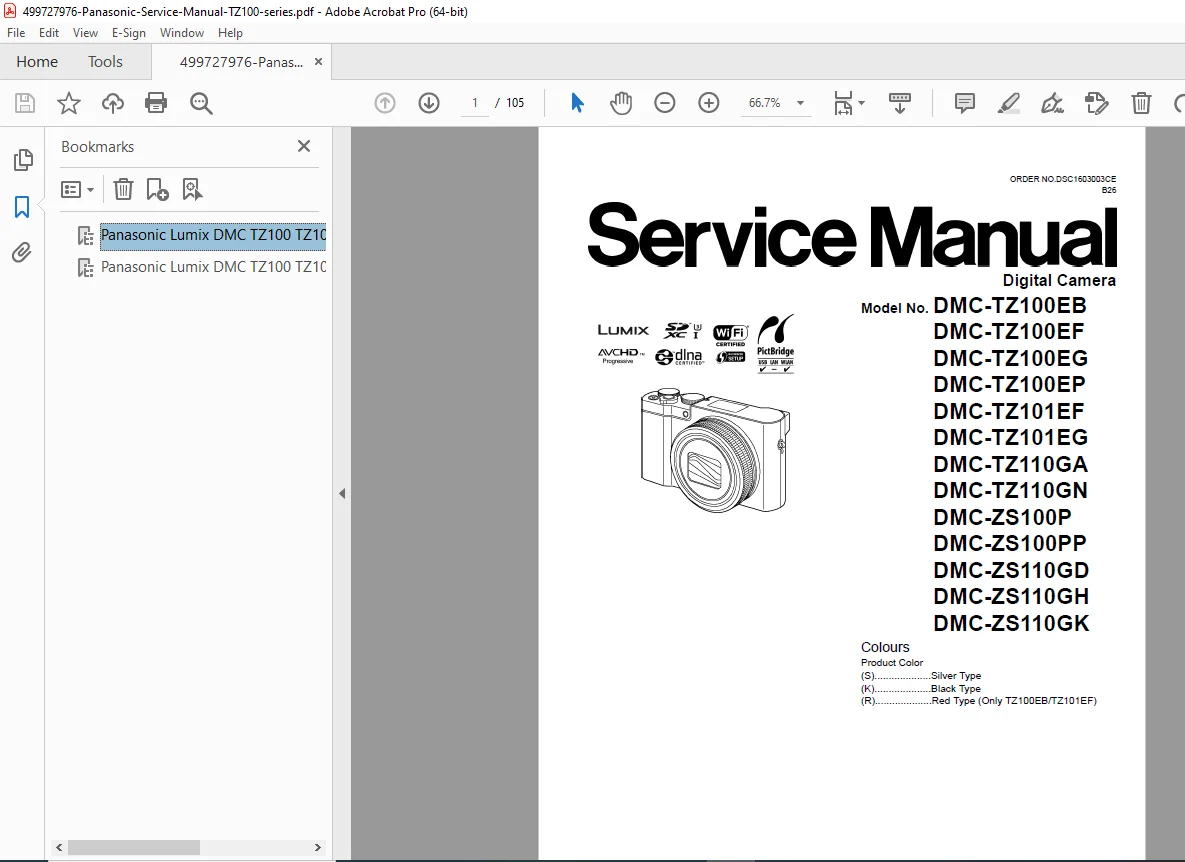
Task: Click the Service Manual title text
Action: click(x=852, y=235)
